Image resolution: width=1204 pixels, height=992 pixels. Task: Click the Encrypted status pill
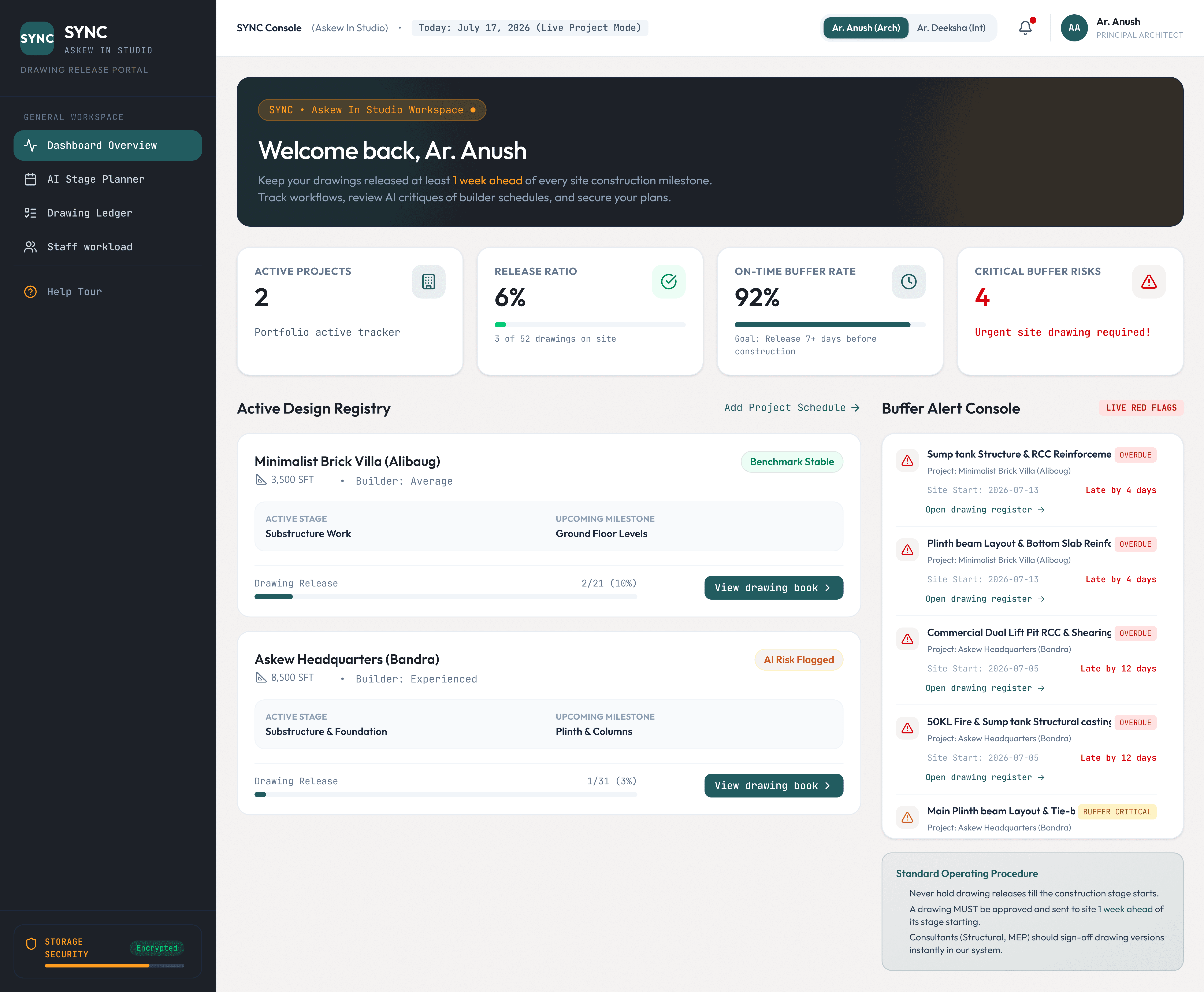point(157,948)
